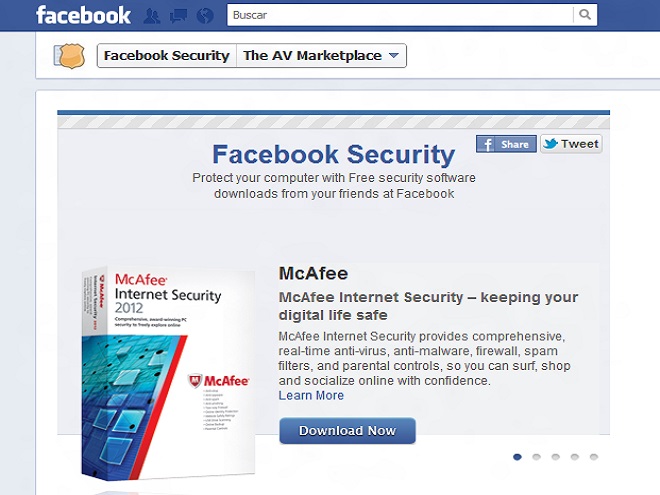
Task: Open the Facebook Security tab
Action: 167,56
